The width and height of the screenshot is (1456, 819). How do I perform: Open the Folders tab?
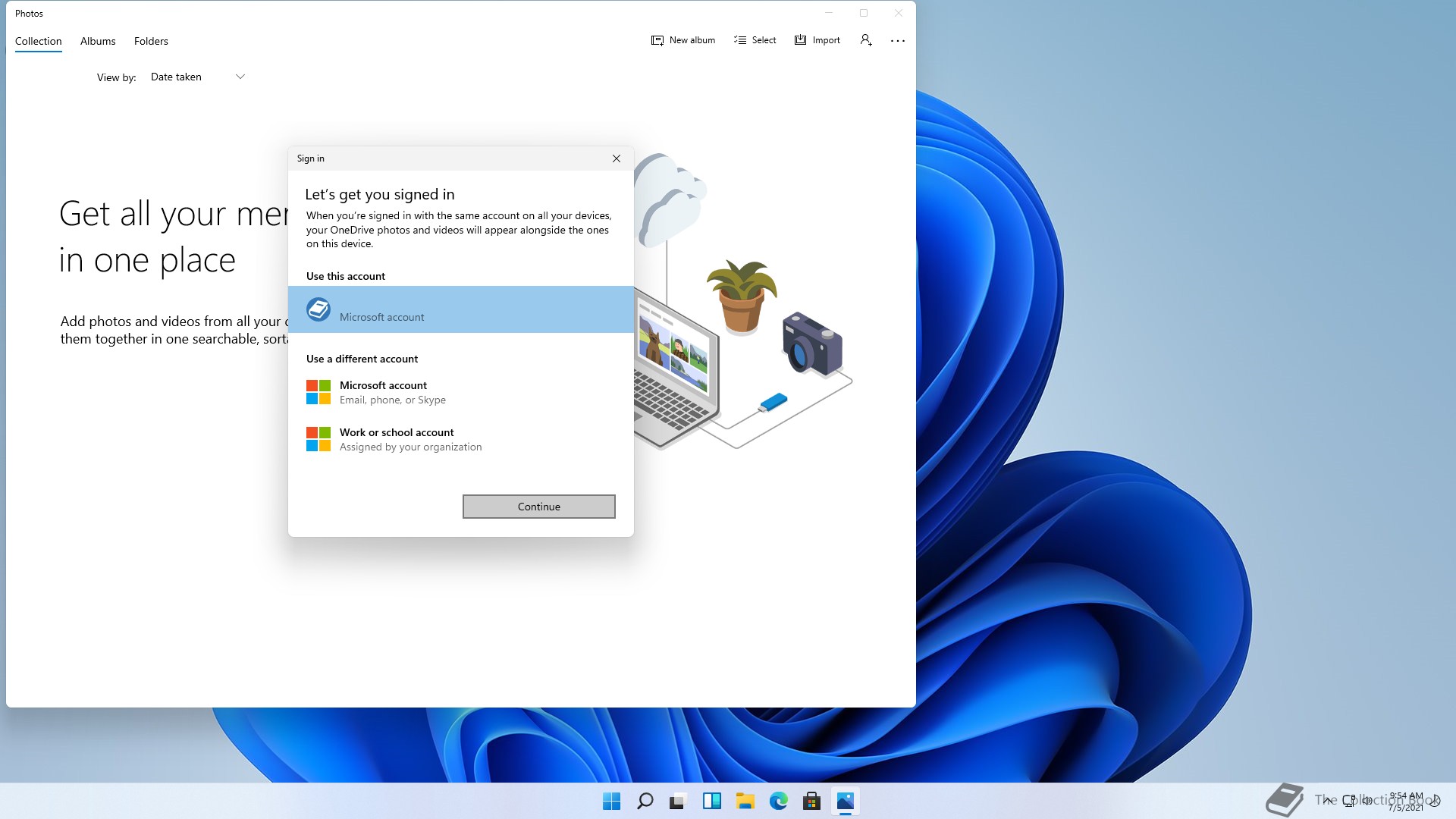(x=151, y=41)
